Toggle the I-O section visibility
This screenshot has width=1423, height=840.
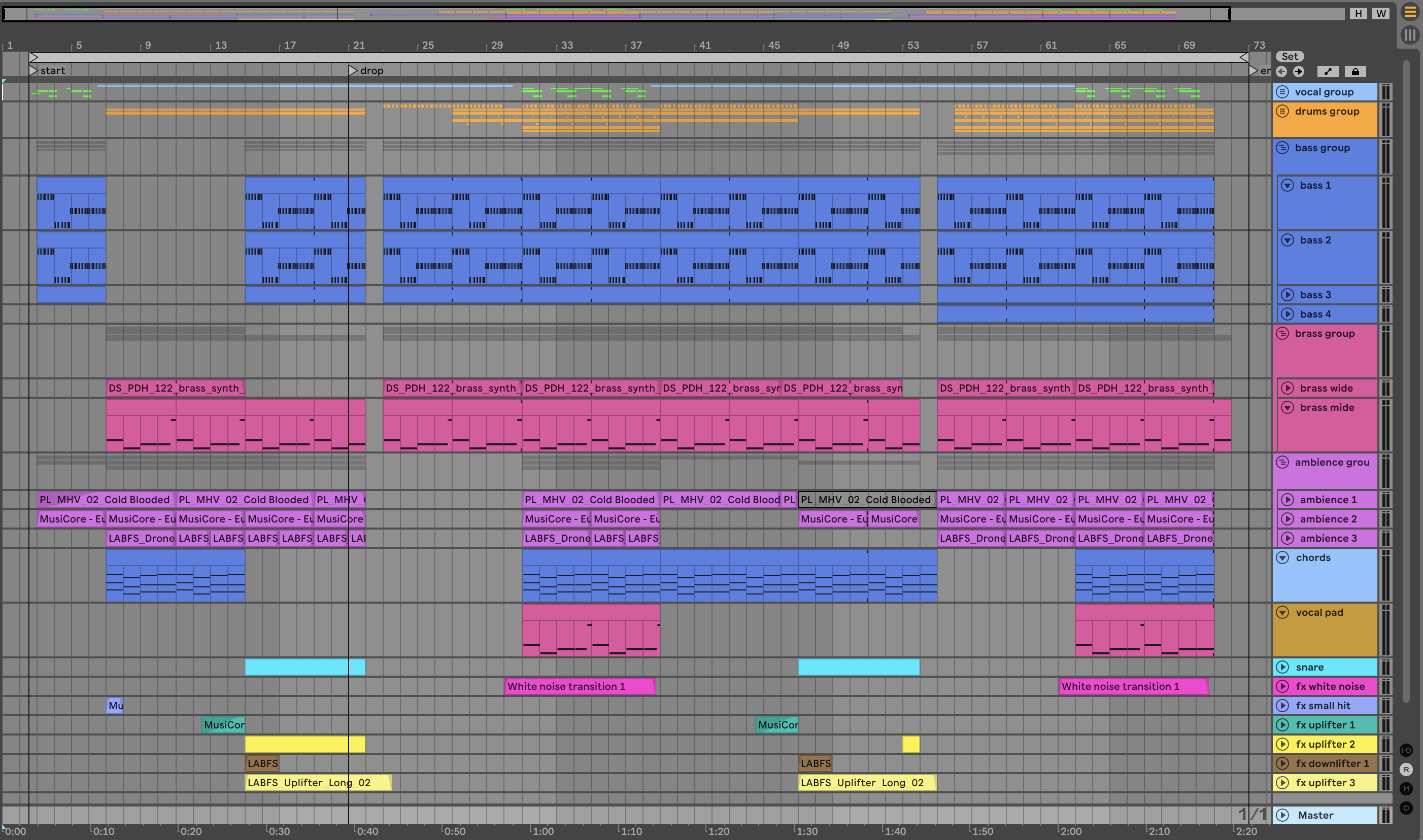click(x=1406, y=750)
